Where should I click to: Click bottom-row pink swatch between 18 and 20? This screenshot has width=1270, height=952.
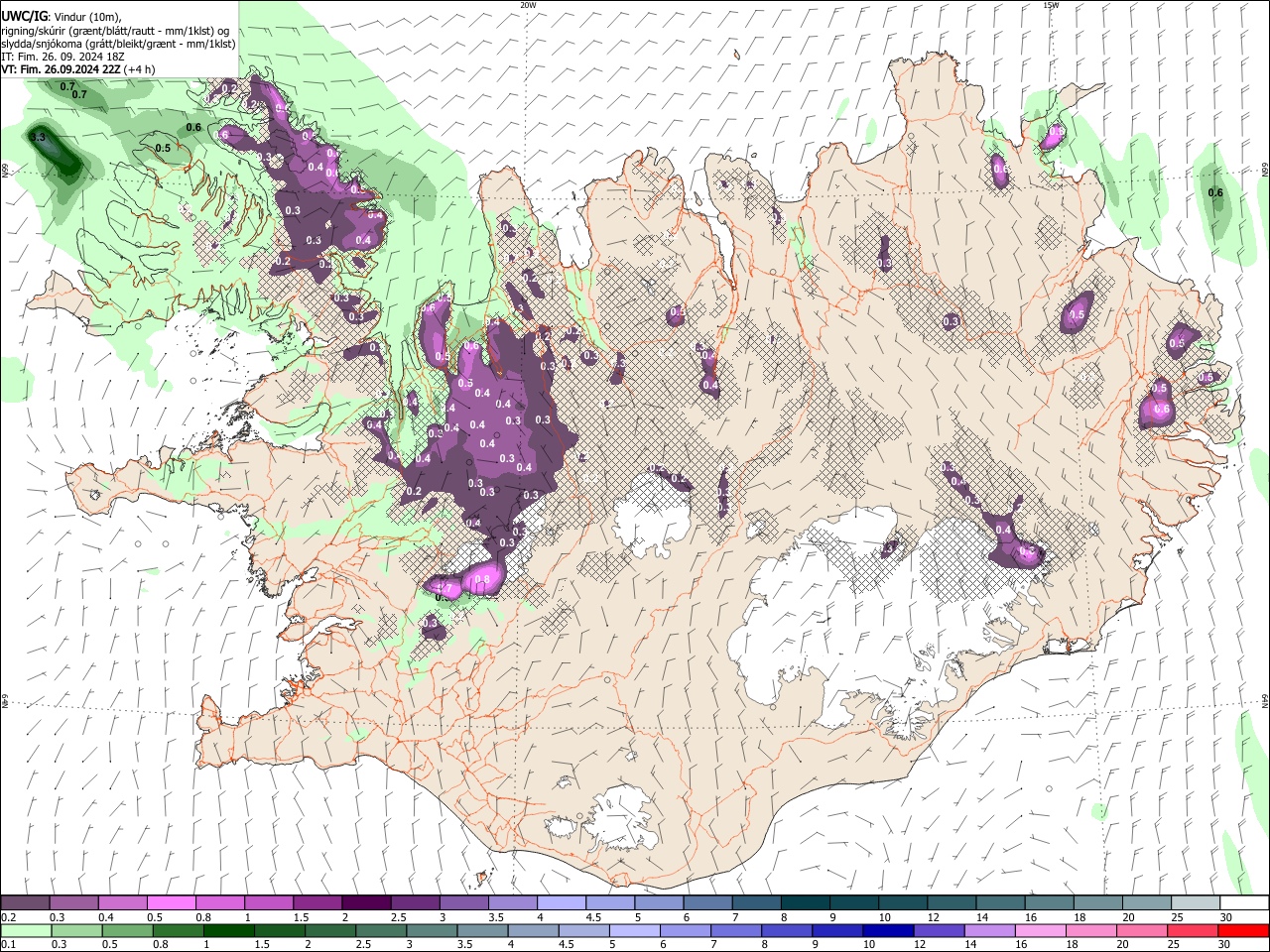click(x=1091, y=931)
